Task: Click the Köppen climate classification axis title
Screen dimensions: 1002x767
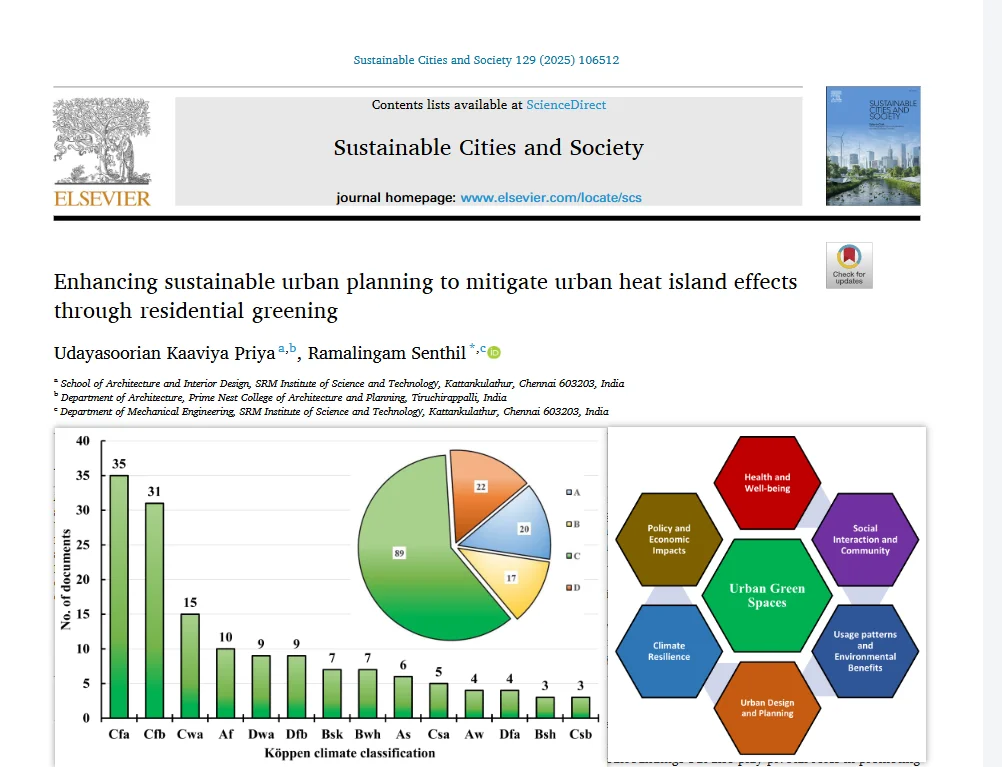Action: coord(350,753)
